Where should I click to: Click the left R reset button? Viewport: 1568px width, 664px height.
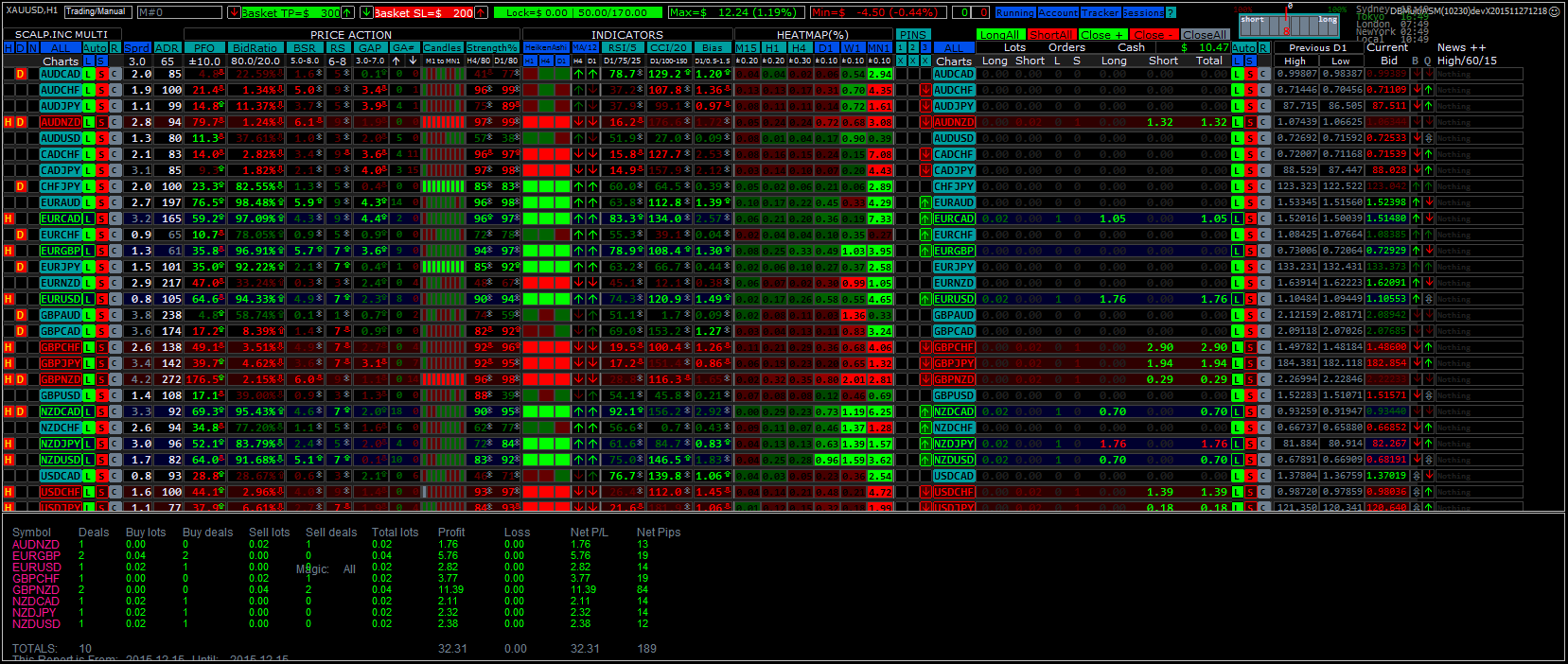coord(115,47)
